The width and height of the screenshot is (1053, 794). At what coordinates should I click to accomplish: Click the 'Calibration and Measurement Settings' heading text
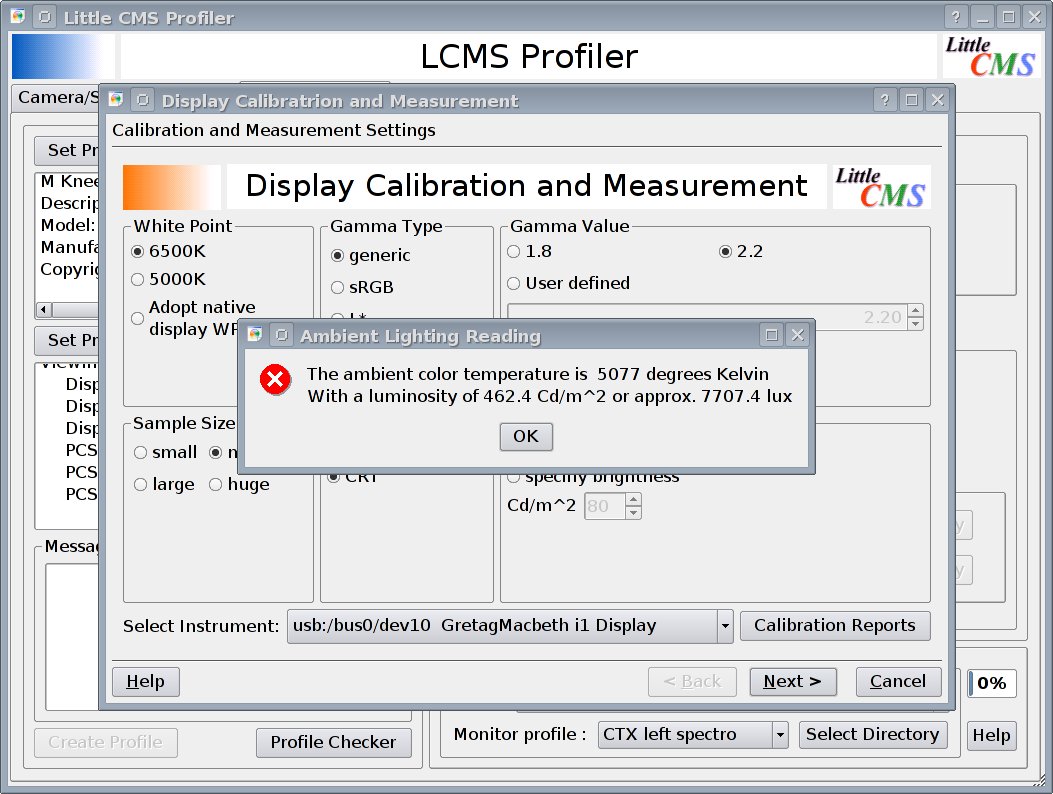(273, 130)
